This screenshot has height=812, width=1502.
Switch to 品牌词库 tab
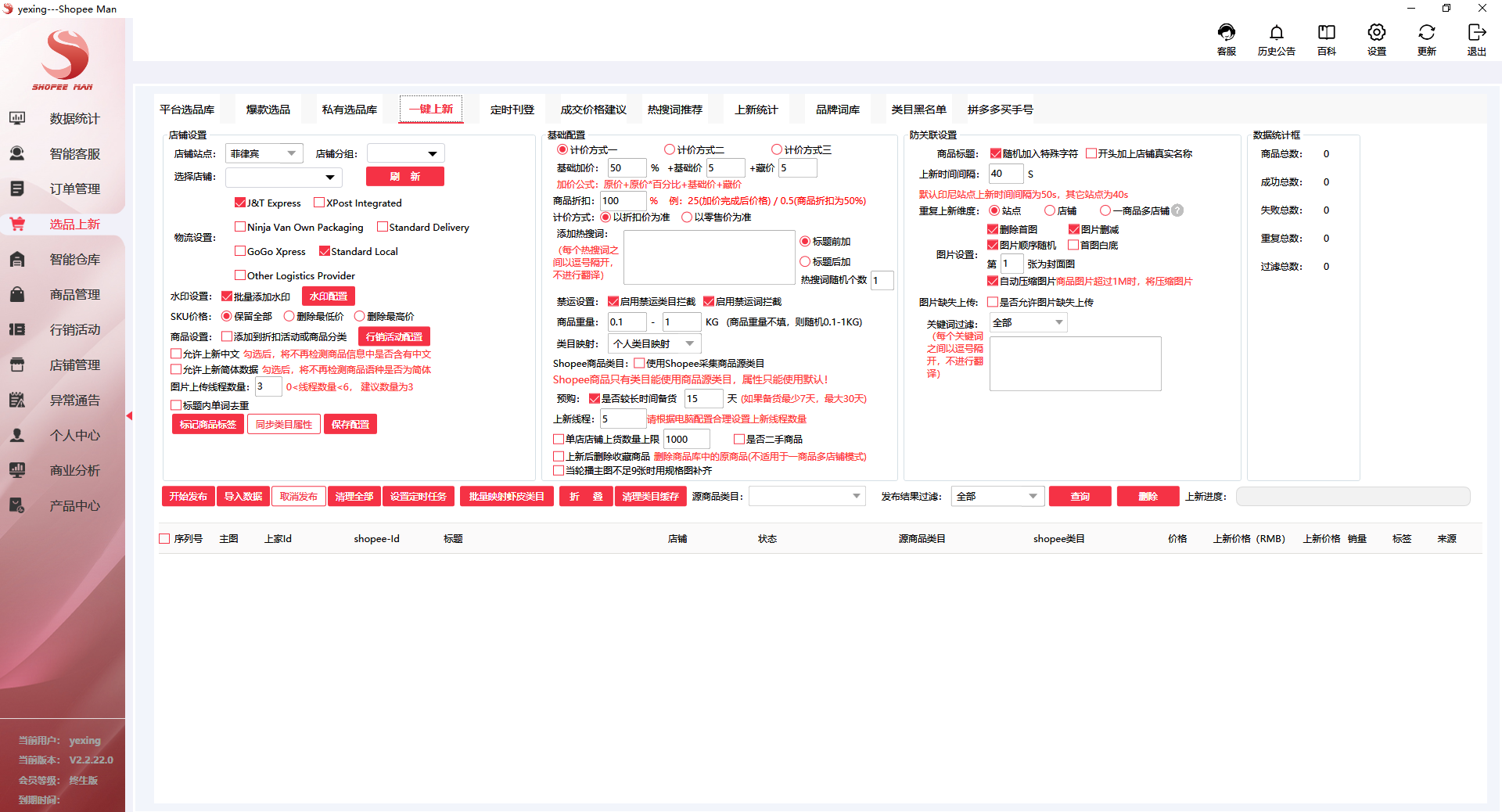pyautogui.click(x=838, y=110)
